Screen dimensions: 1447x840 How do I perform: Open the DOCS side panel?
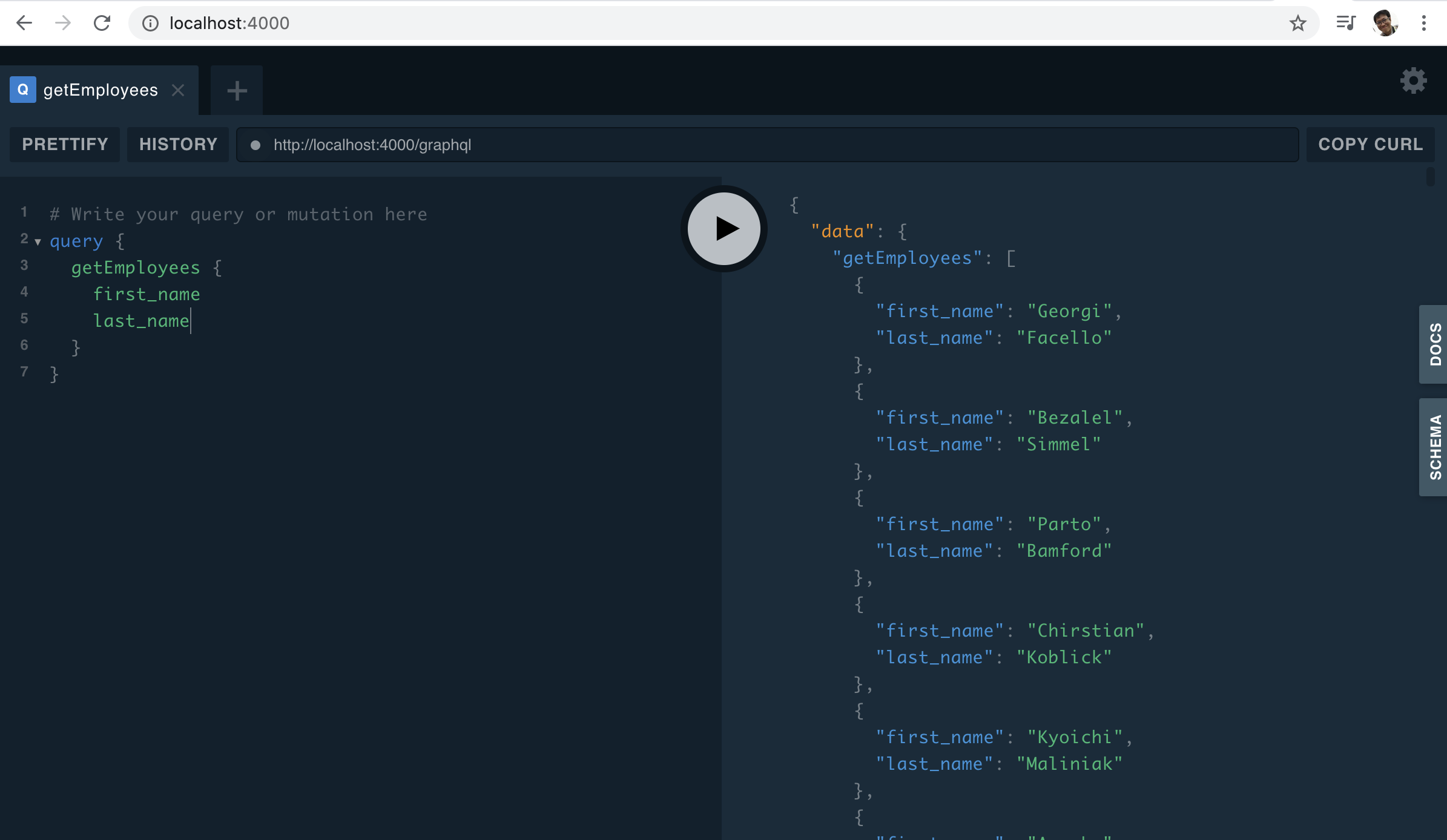tap(1434, 344)
